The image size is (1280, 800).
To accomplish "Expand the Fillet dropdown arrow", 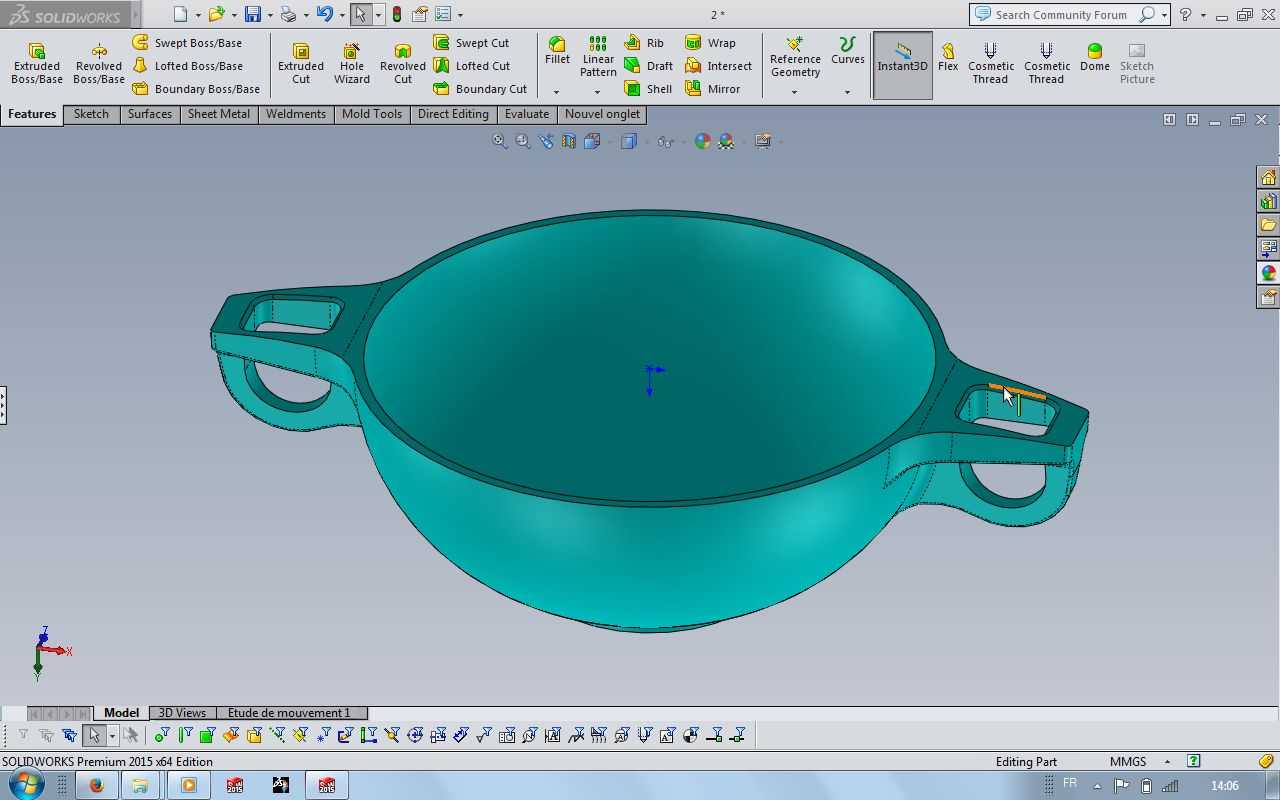I will click(x=557, y=92).
